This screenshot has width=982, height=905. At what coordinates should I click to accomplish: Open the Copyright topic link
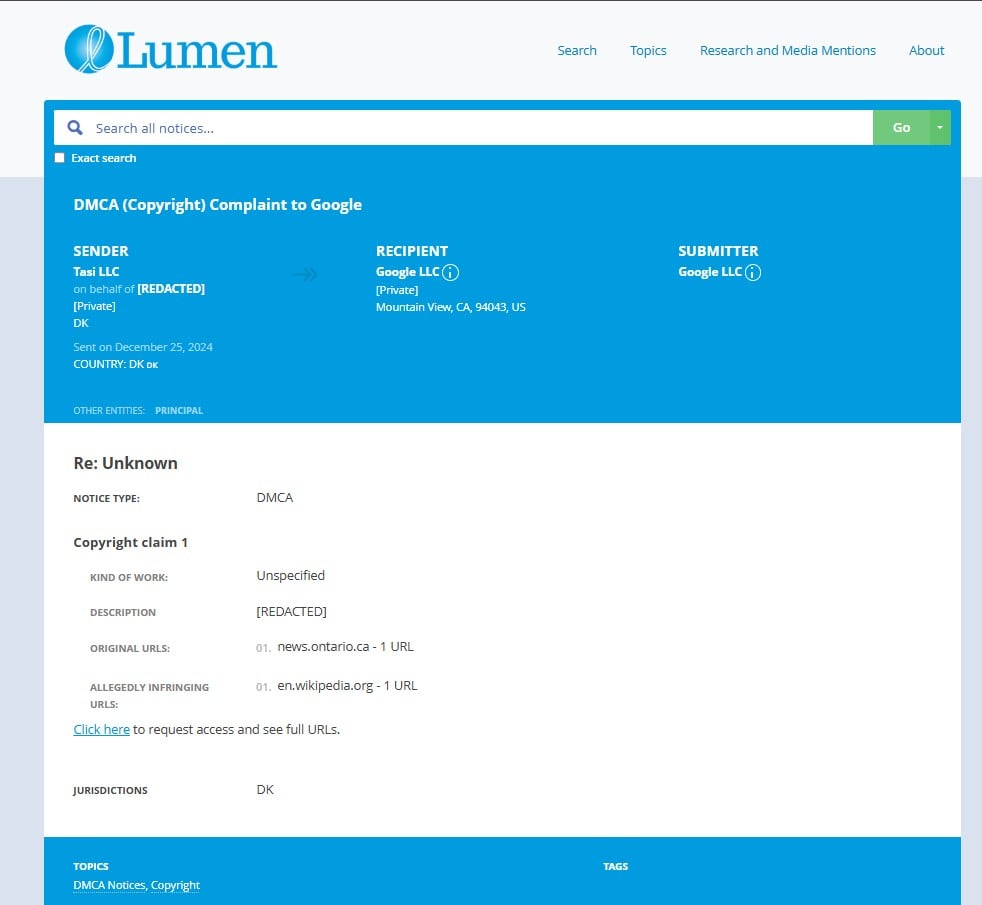click(x=175, y=885)
